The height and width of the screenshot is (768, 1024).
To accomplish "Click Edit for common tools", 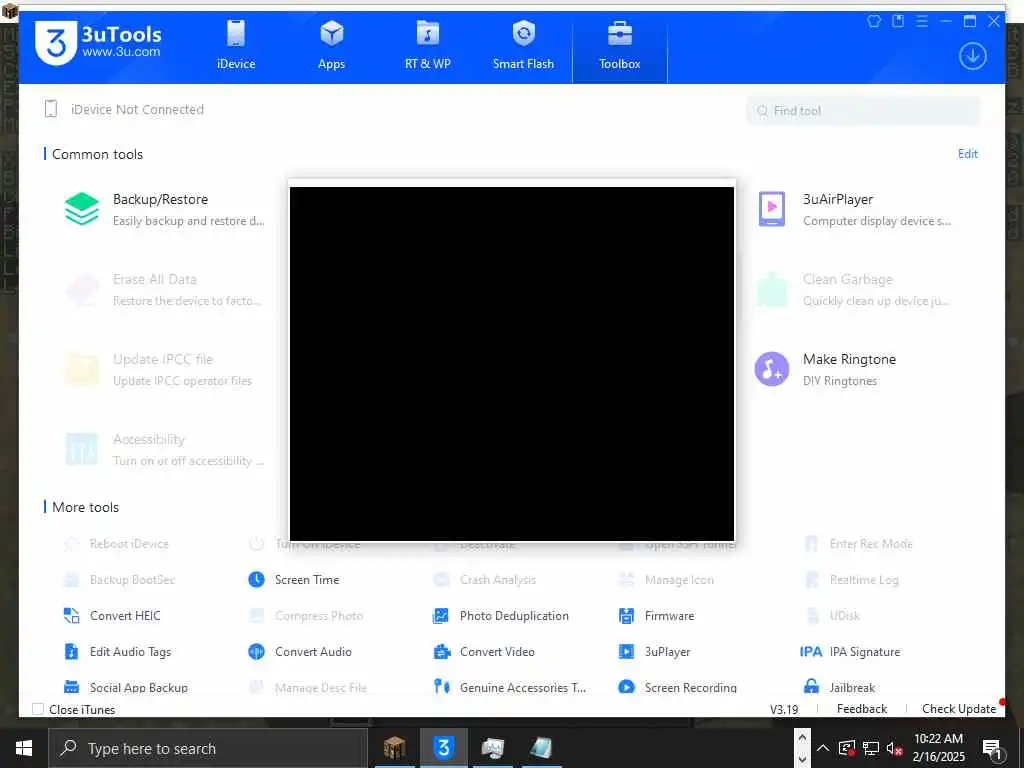I will click(x=967, y=154).
